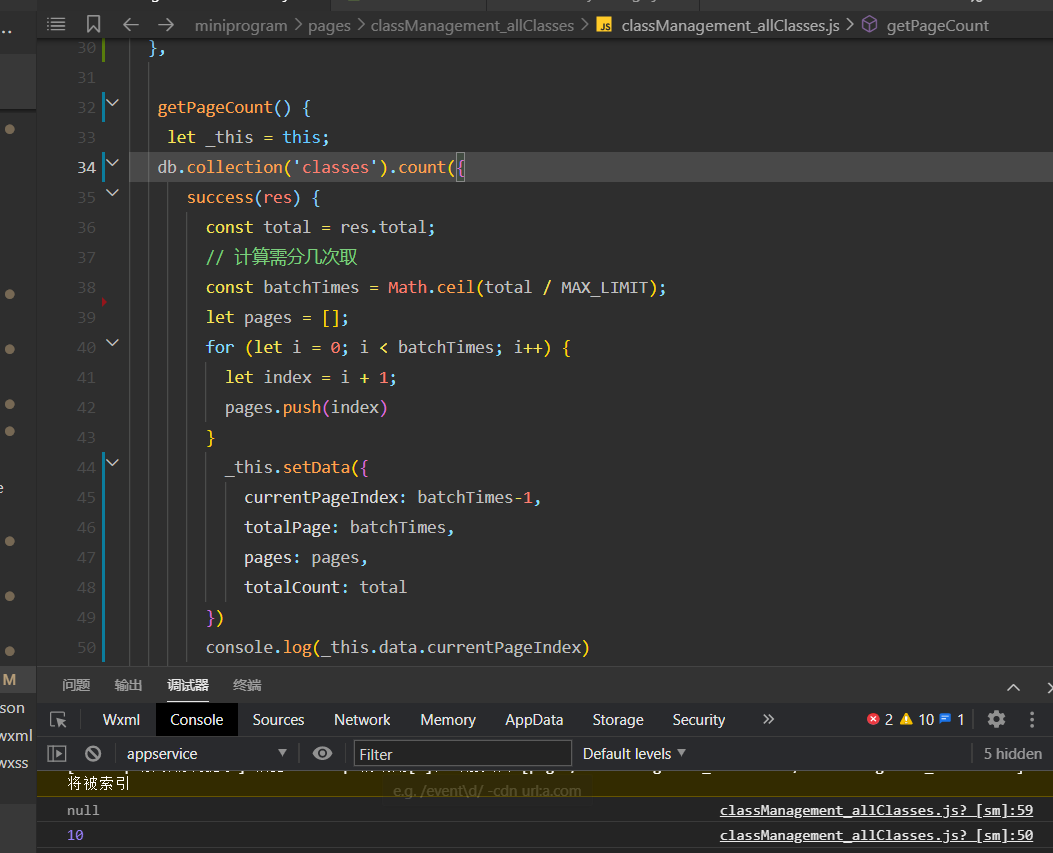The image size is (1053, 853).
Task: Collapse the debugger panel with the chevron
Action: (1013, 687)
